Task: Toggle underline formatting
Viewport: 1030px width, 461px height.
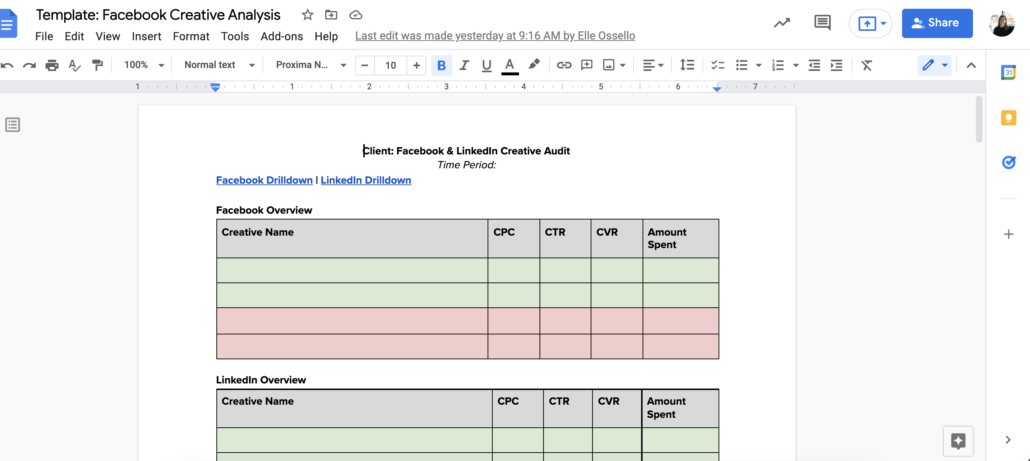Action: pyautogui.click(x=486, y=65)
